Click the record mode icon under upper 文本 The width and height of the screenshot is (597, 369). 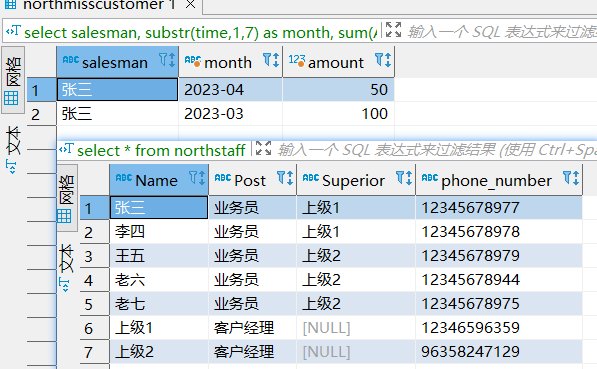pos(11,166)
